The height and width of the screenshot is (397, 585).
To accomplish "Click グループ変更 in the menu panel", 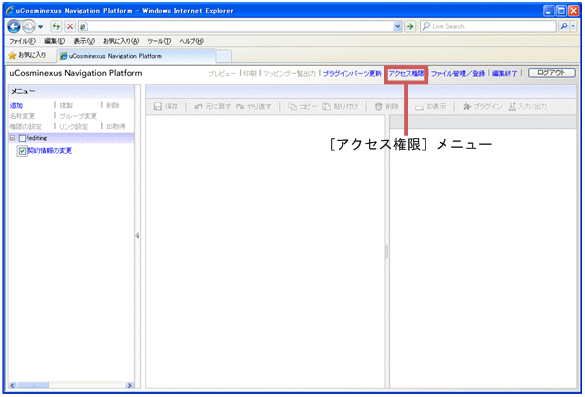I will 78,116.
